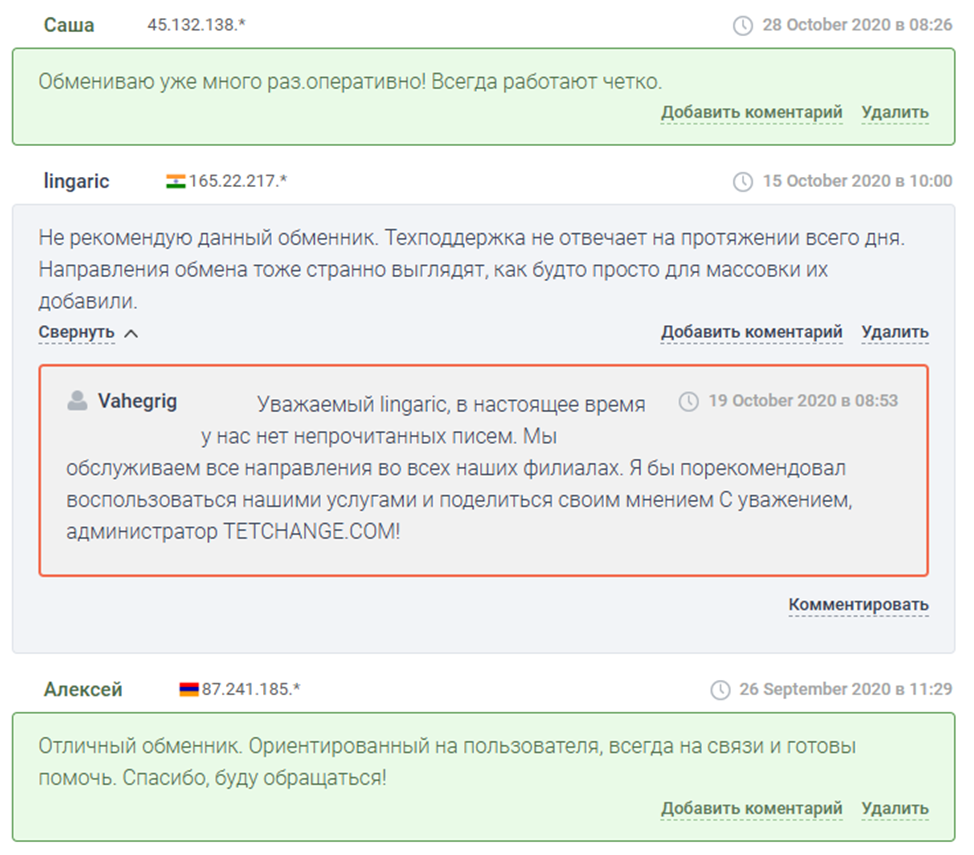974x855 pixels.
Task: Click date 26 September 2020 в 11:29
Action: click(x=845, y=689)
